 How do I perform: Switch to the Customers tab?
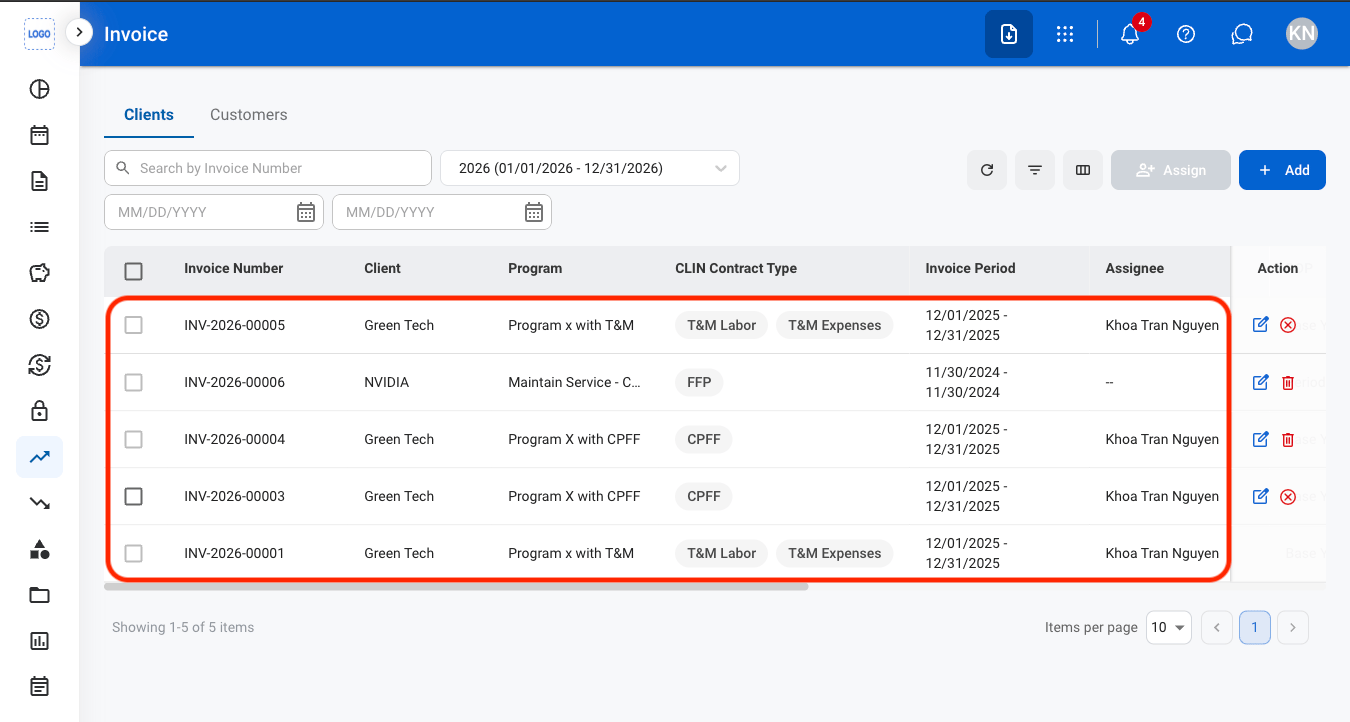[249, 115]
